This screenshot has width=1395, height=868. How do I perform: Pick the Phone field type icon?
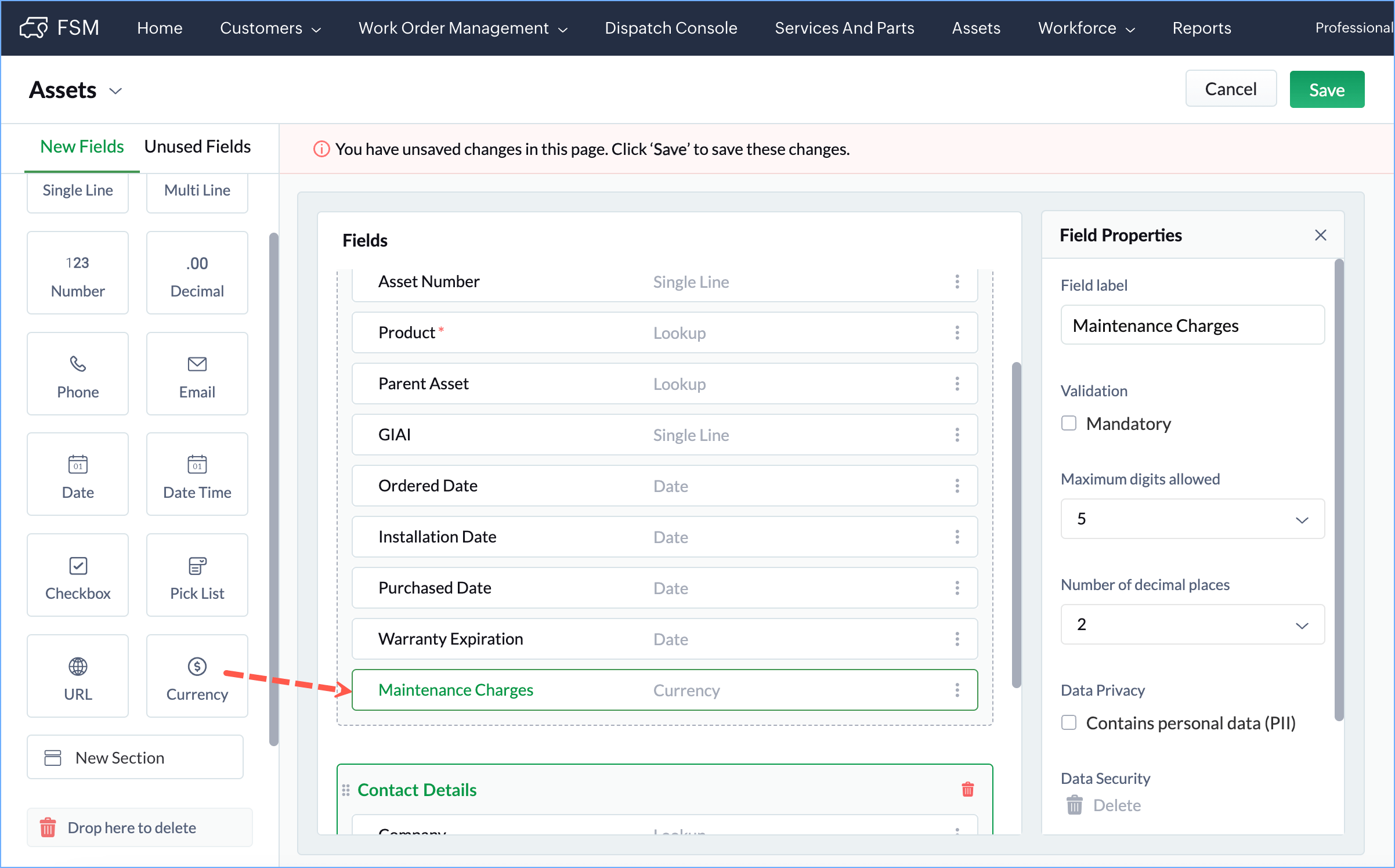coord(78,364)
